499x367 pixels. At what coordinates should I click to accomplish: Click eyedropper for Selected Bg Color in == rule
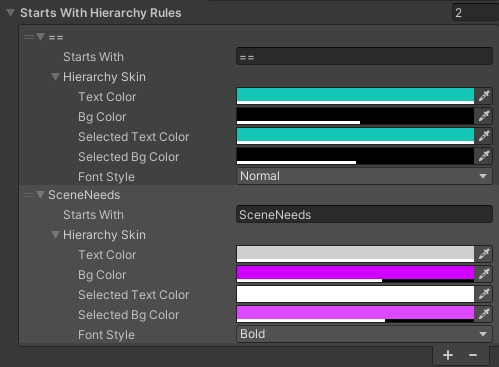click(484, 156)
